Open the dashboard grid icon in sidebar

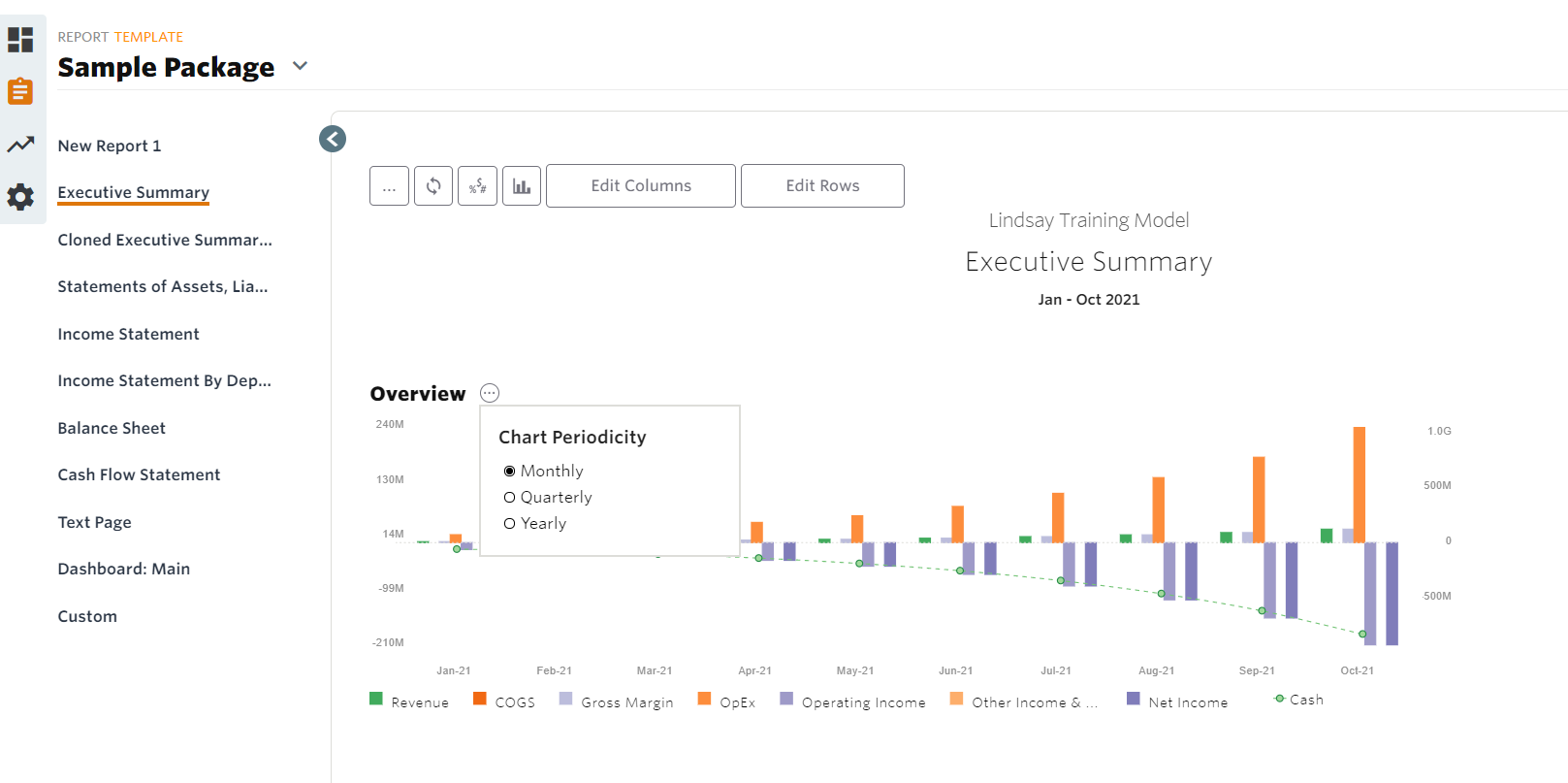20,40
